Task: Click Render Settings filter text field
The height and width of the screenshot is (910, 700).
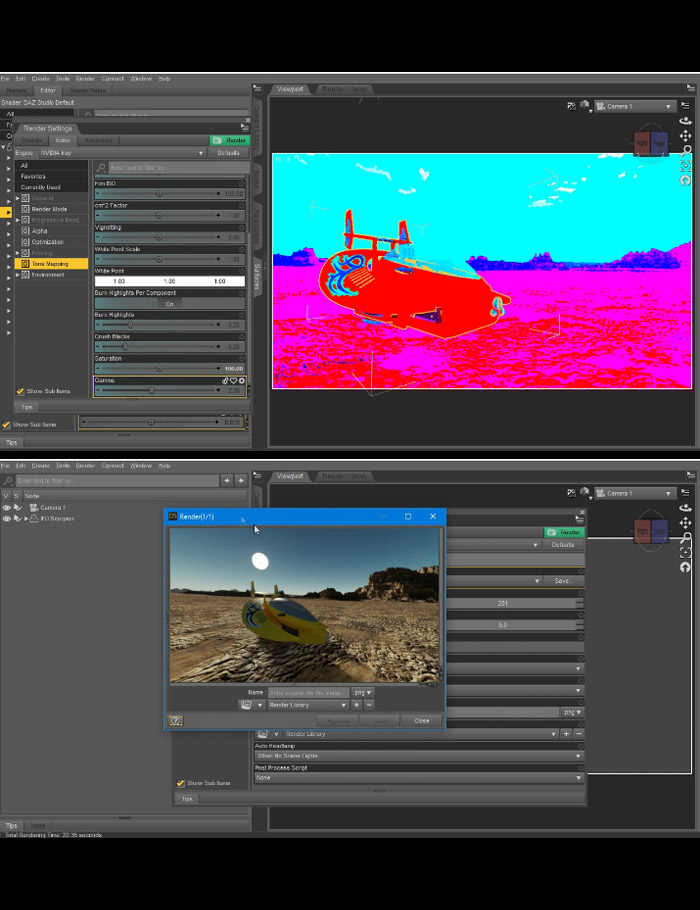Action: pyautogui.click(x=179, y=168)
